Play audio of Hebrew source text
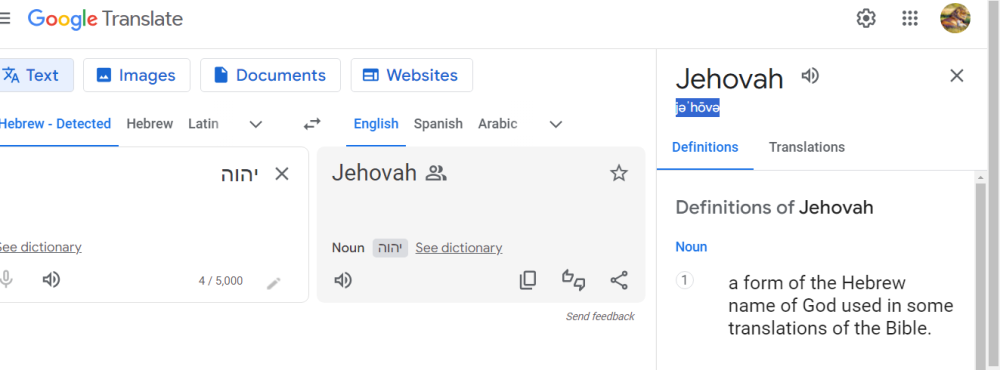The height and width of the screenshot is (370, 1000). click(51, 279)
